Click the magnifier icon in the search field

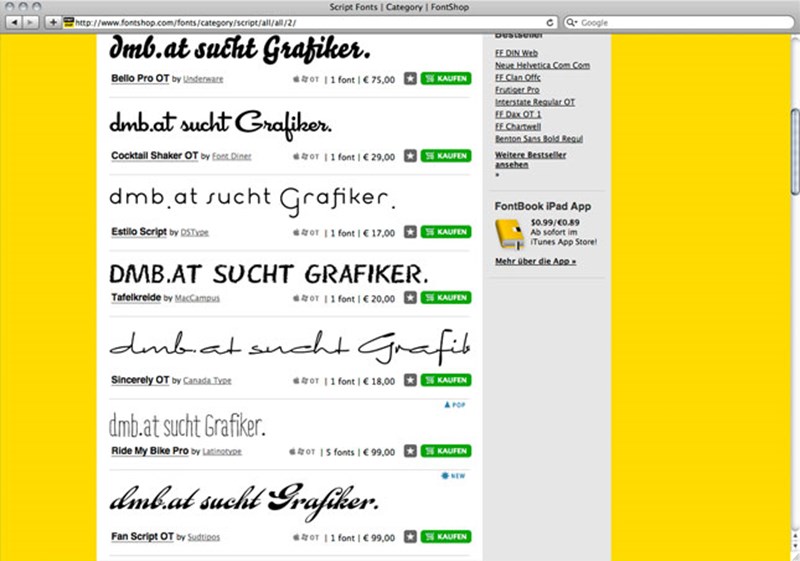pos(572,22)
